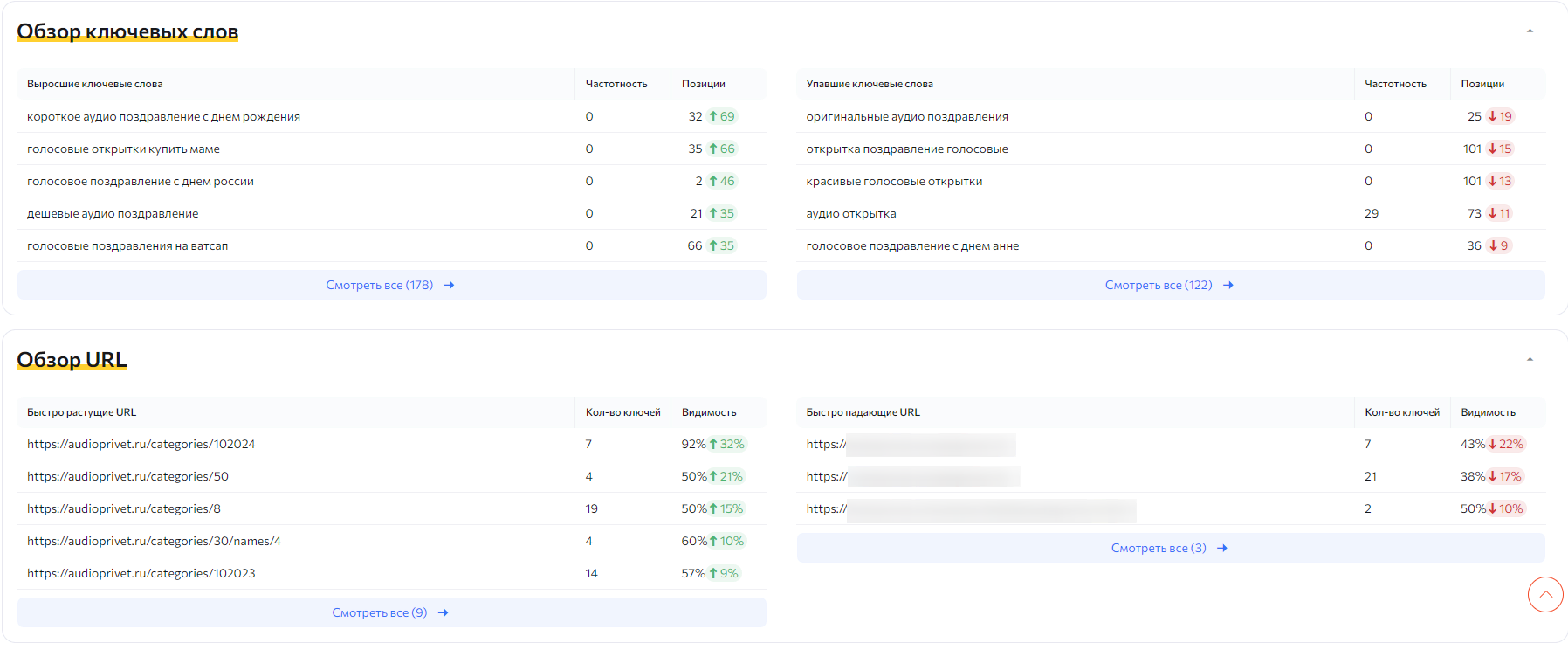
Task: Click the Обзор ключевых слов heading
Action: point(127,31)
